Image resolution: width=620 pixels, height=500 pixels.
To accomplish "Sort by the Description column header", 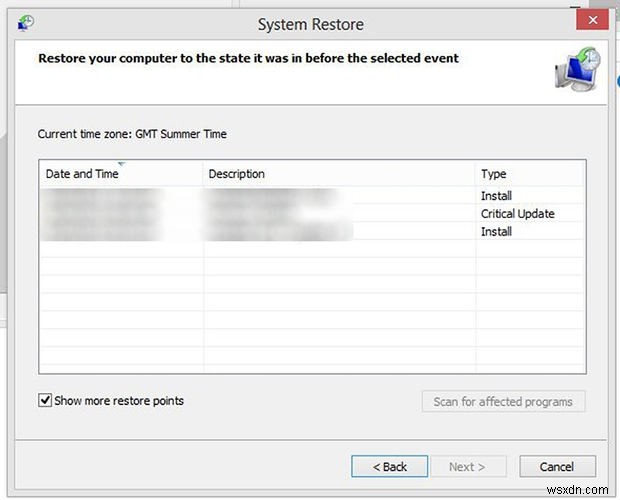I will (x=339, y=174).
